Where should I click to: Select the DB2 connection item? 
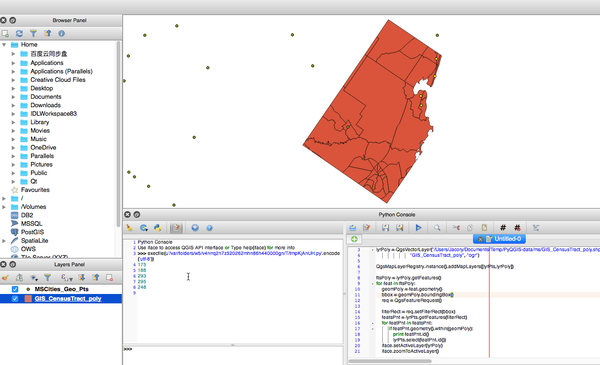[x=27, y=215]
